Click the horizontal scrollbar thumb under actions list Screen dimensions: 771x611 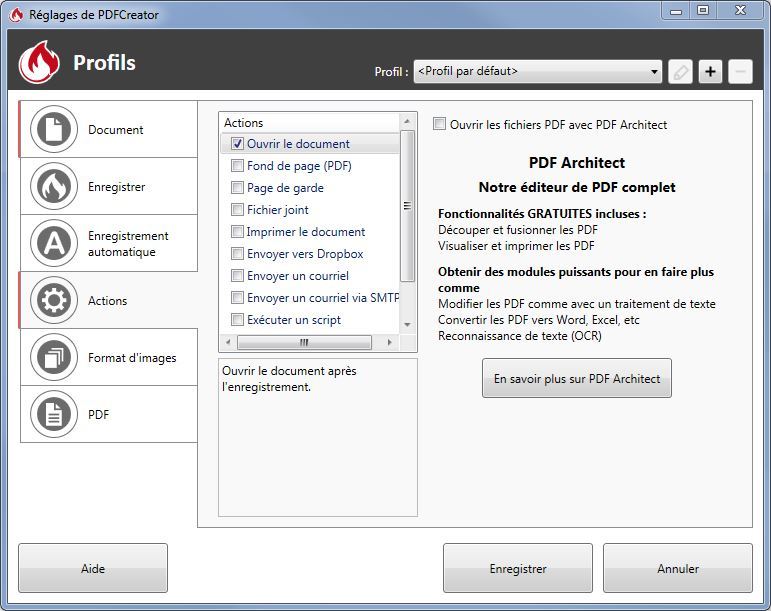(304, 342)
